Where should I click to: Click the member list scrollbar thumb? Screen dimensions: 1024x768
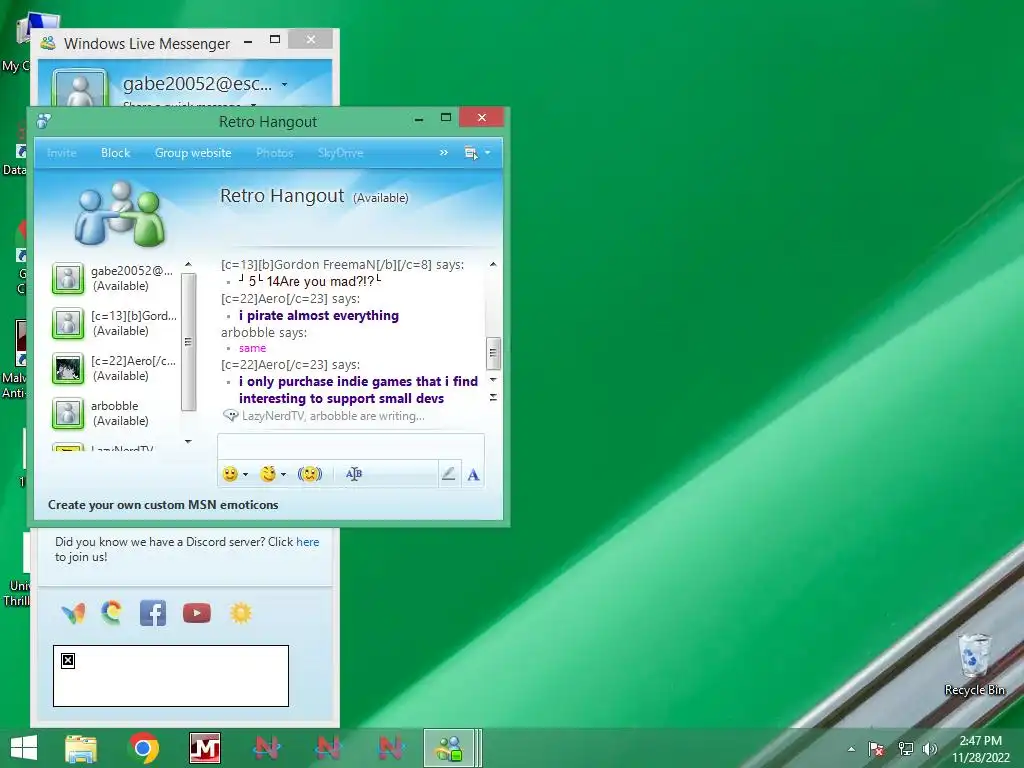click(x=188, y=342)
